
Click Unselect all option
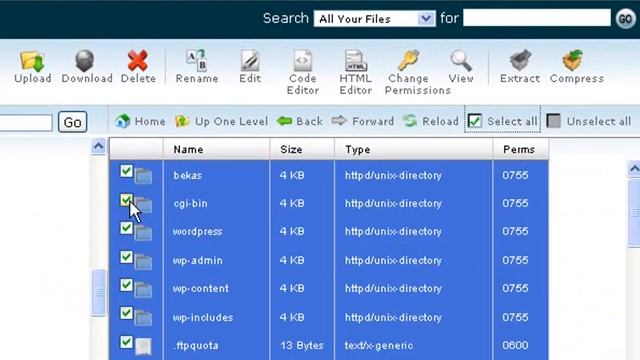click(x=589, y=121)
